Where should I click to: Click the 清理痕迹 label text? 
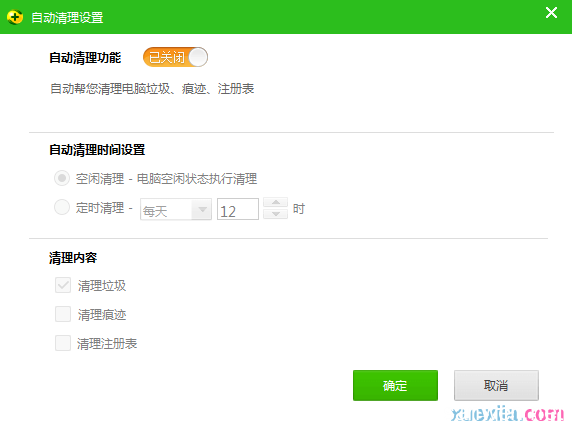click(102, 315)
